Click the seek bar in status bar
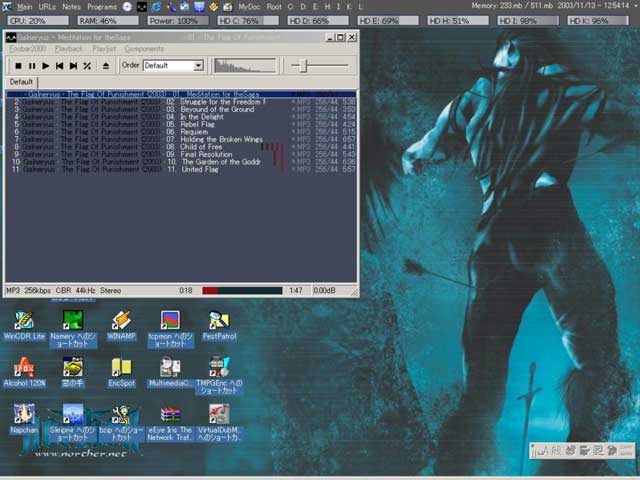Screen dimensions: 640x480 [x=241, y=290]
